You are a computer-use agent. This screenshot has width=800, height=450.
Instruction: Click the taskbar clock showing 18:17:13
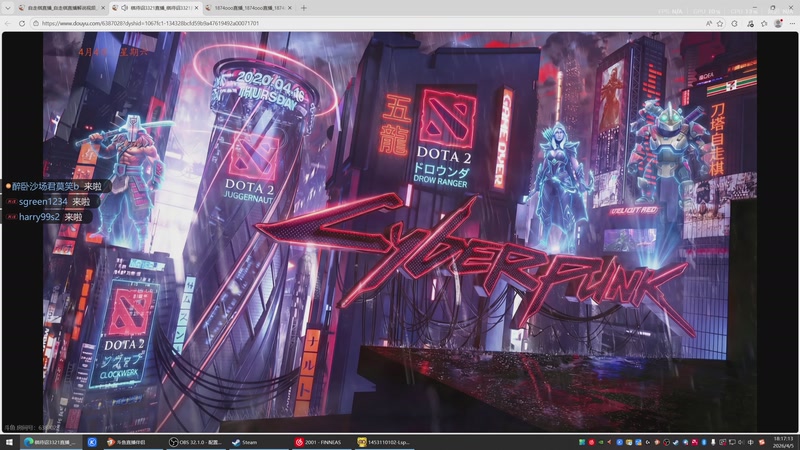point(783,442)
